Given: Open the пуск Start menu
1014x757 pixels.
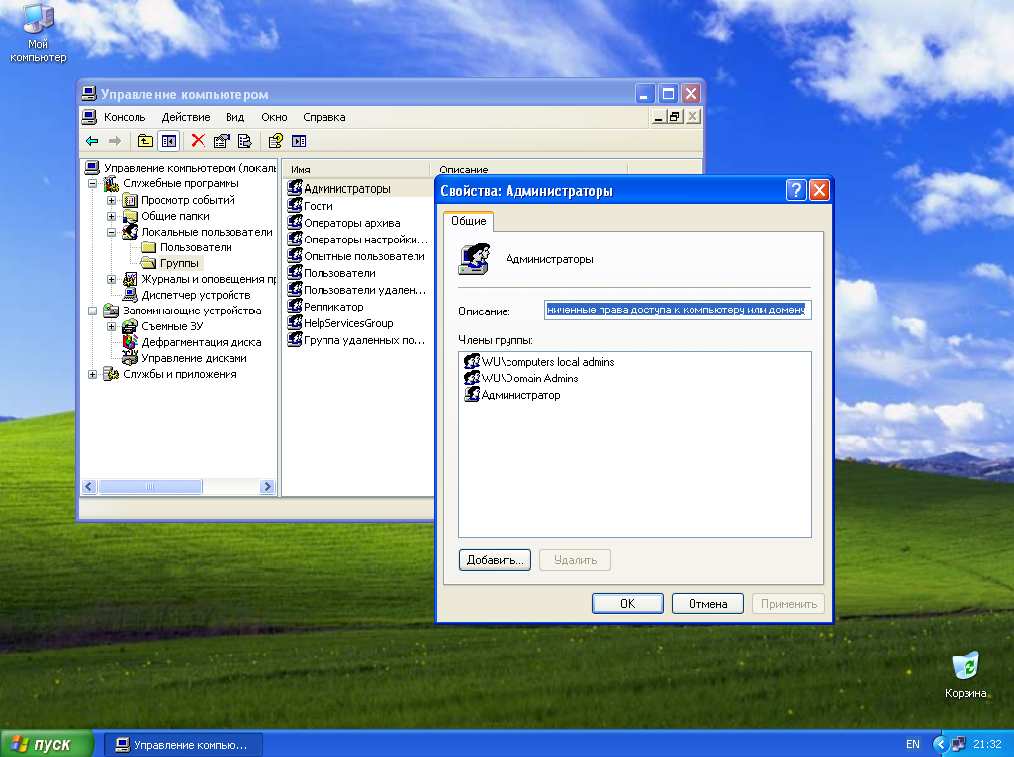Looking at the screenshot, I should coord(47,744).
